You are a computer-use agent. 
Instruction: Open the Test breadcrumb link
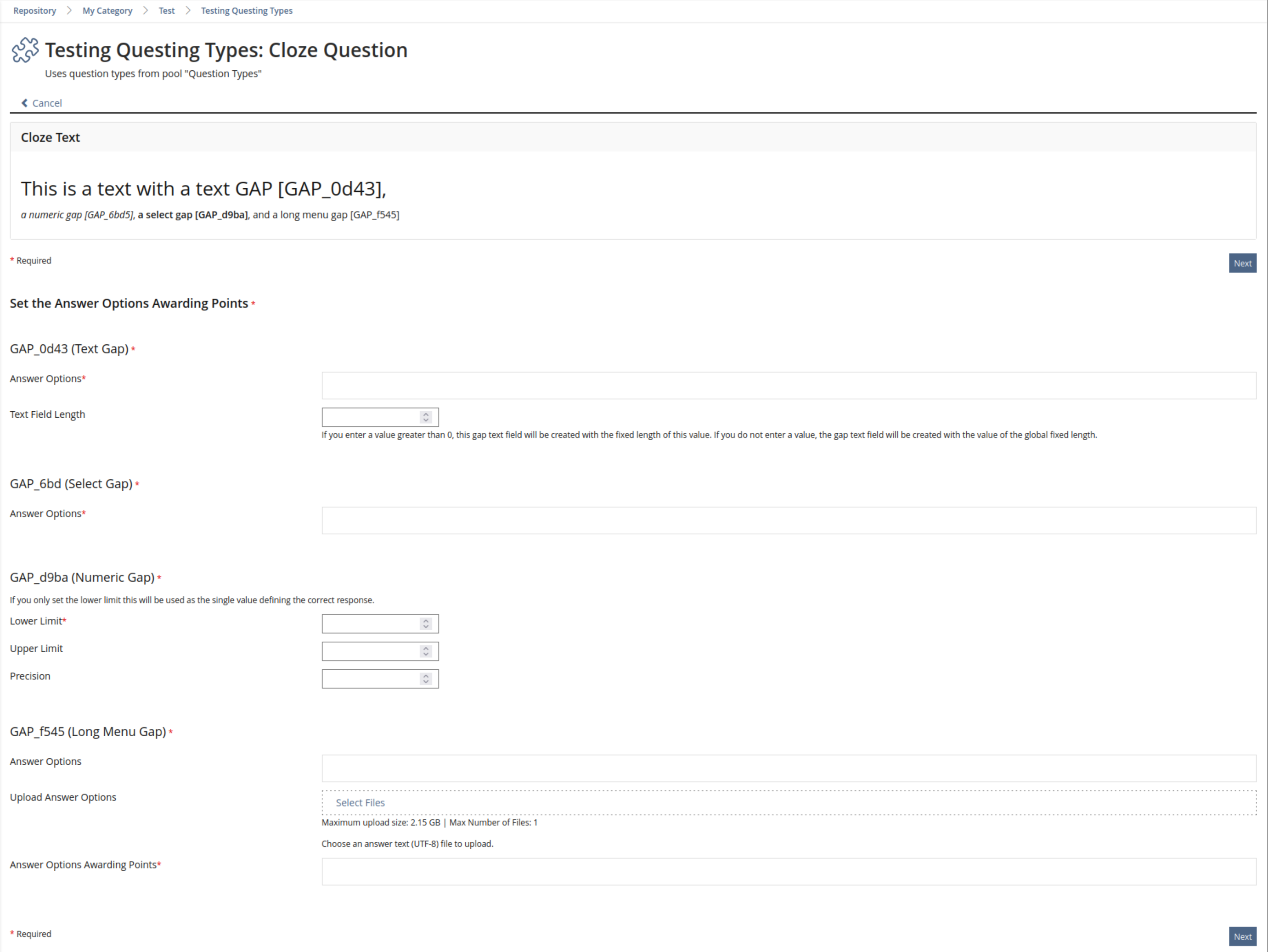(166, 11)
